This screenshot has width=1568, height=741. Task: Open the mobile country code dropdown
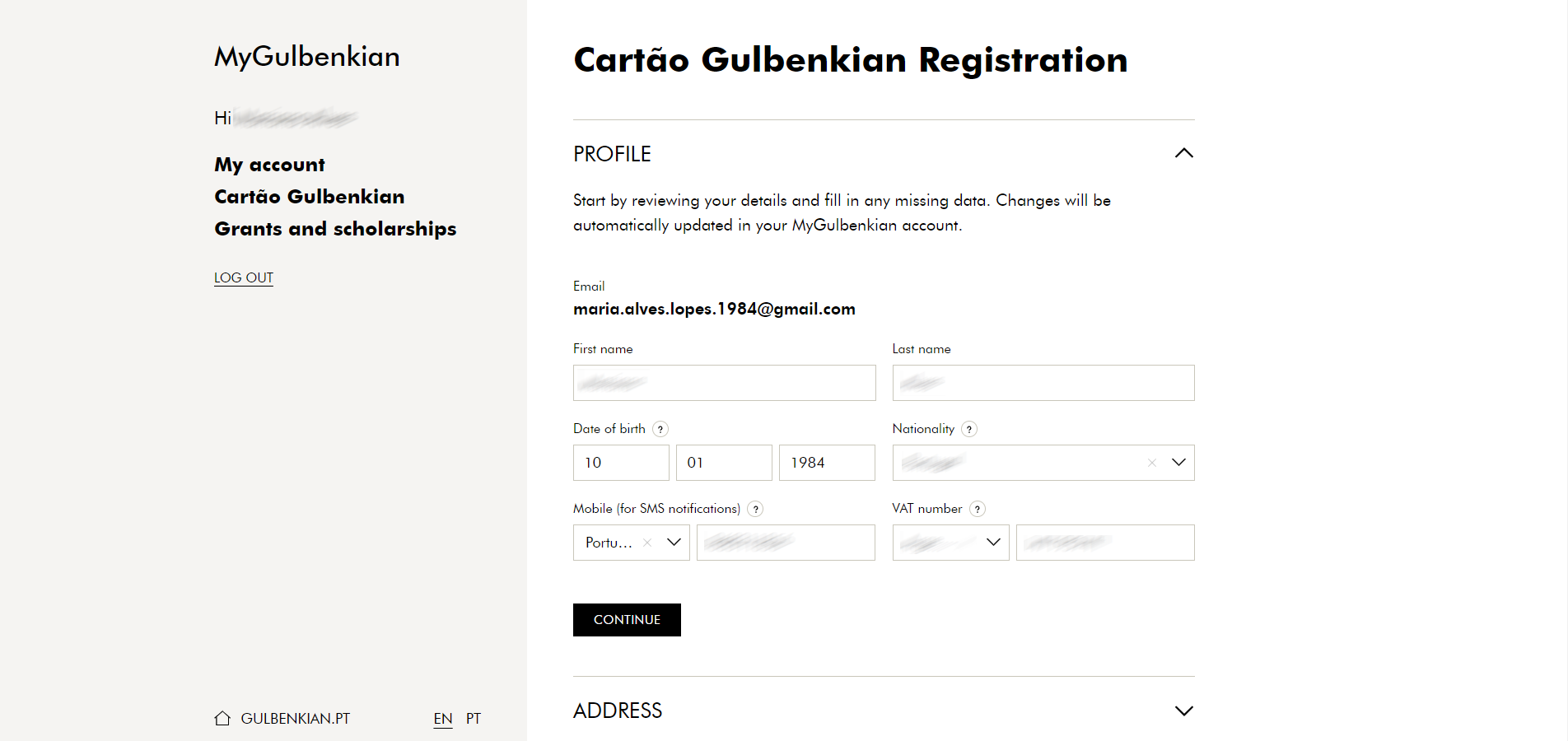674,543
